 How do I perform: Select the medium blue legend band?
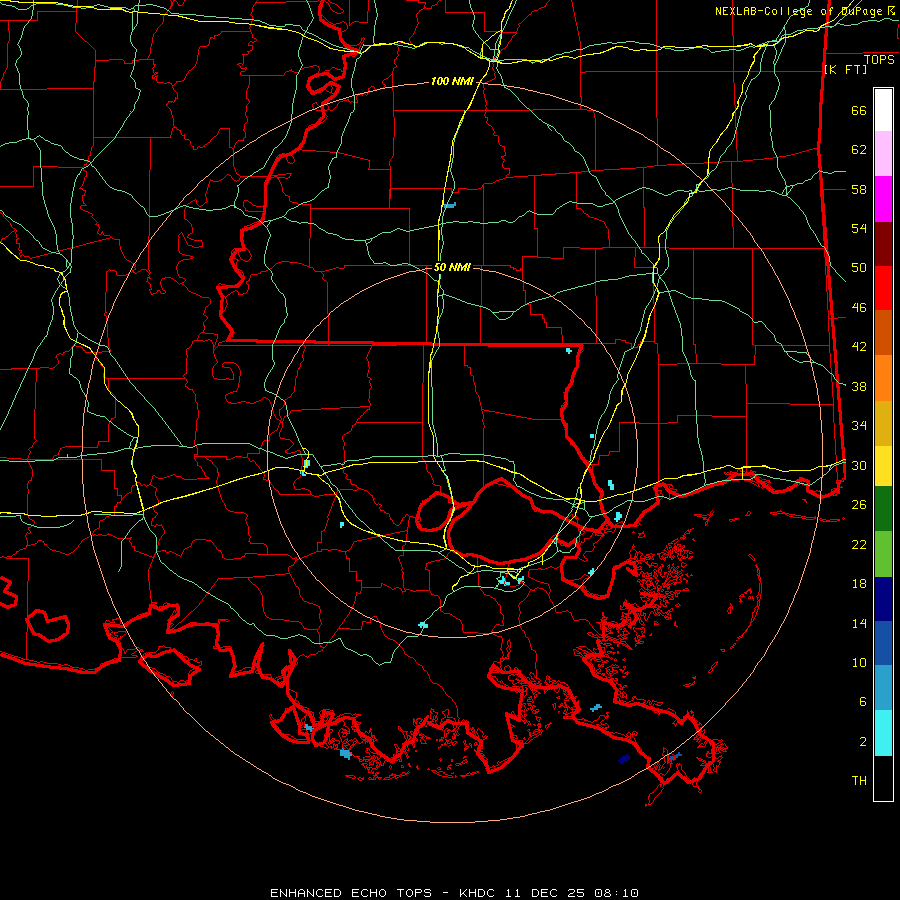tap(883, 643)
